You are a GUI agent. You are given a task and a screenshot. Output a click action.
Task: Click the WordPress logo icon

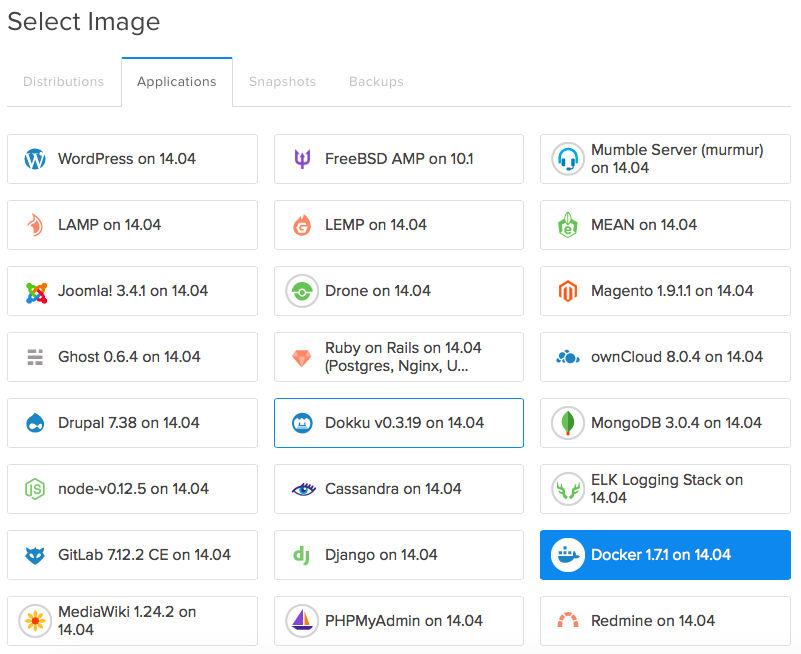35,159
